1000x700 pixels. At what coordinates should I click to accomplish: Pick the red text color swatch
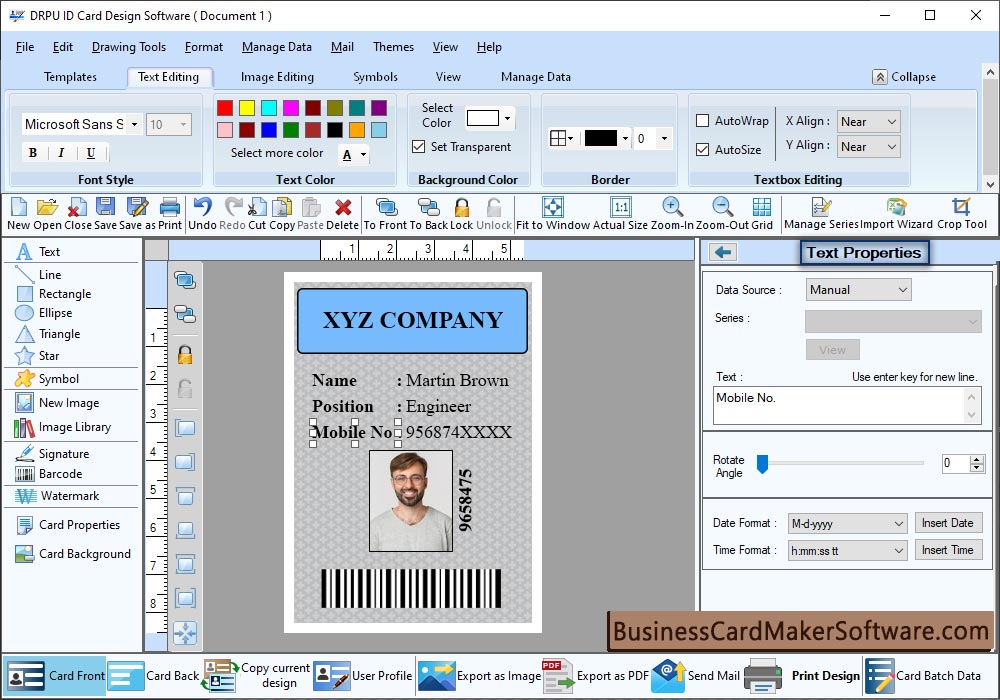[x=224, y=108]
